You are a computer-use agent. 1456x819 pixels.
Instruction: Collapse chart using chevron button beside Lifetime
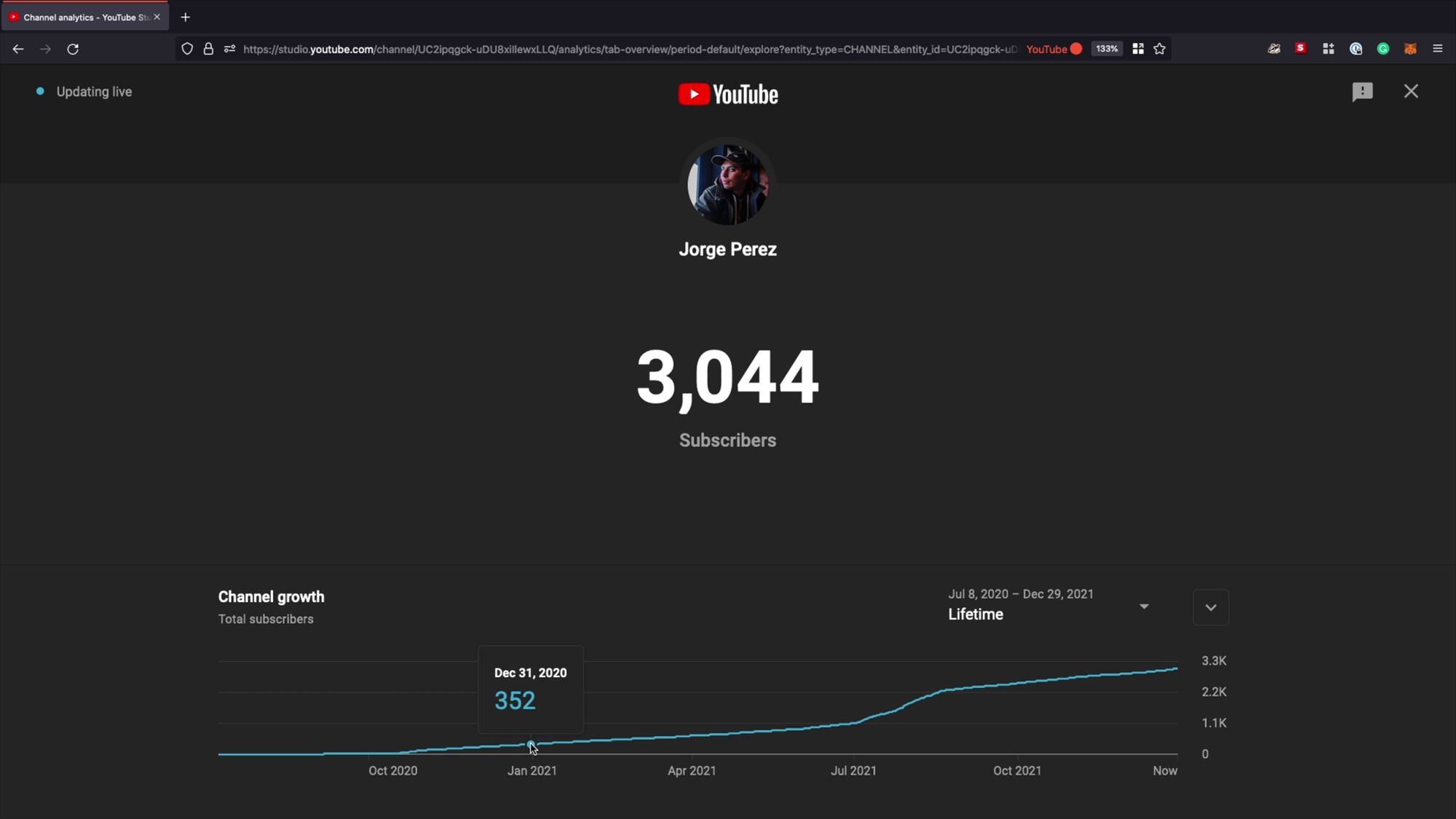click(x=1211, y=608)
